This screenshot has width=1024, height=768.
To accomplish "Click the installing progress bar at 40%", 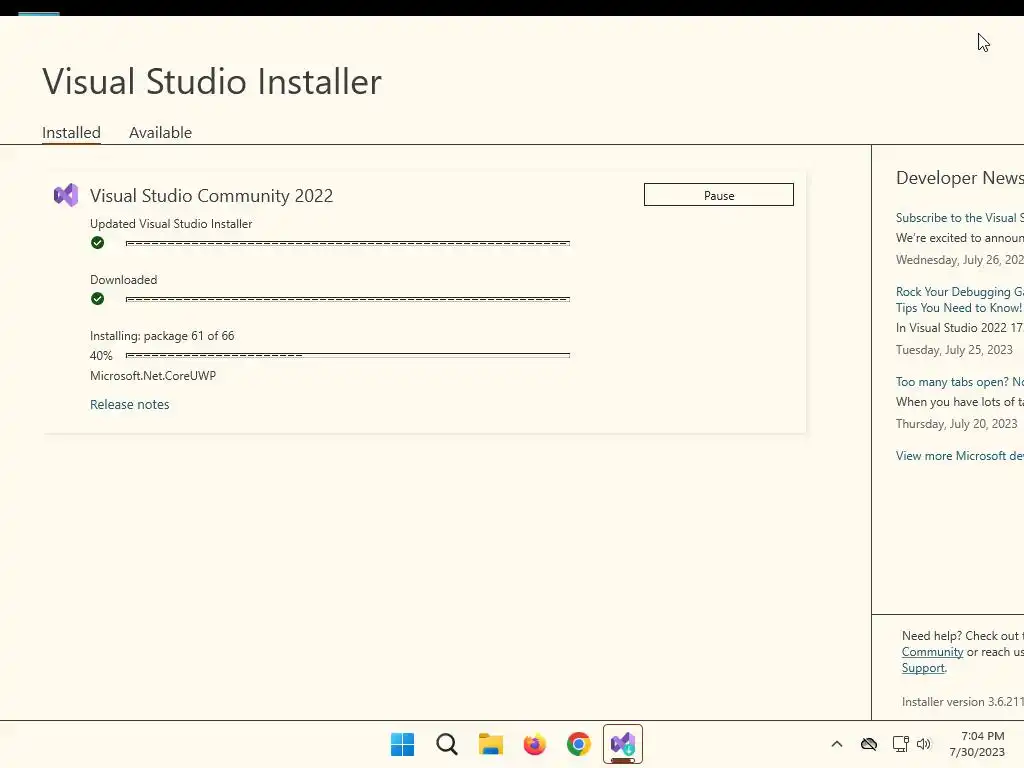I will (x=347, y=355).
